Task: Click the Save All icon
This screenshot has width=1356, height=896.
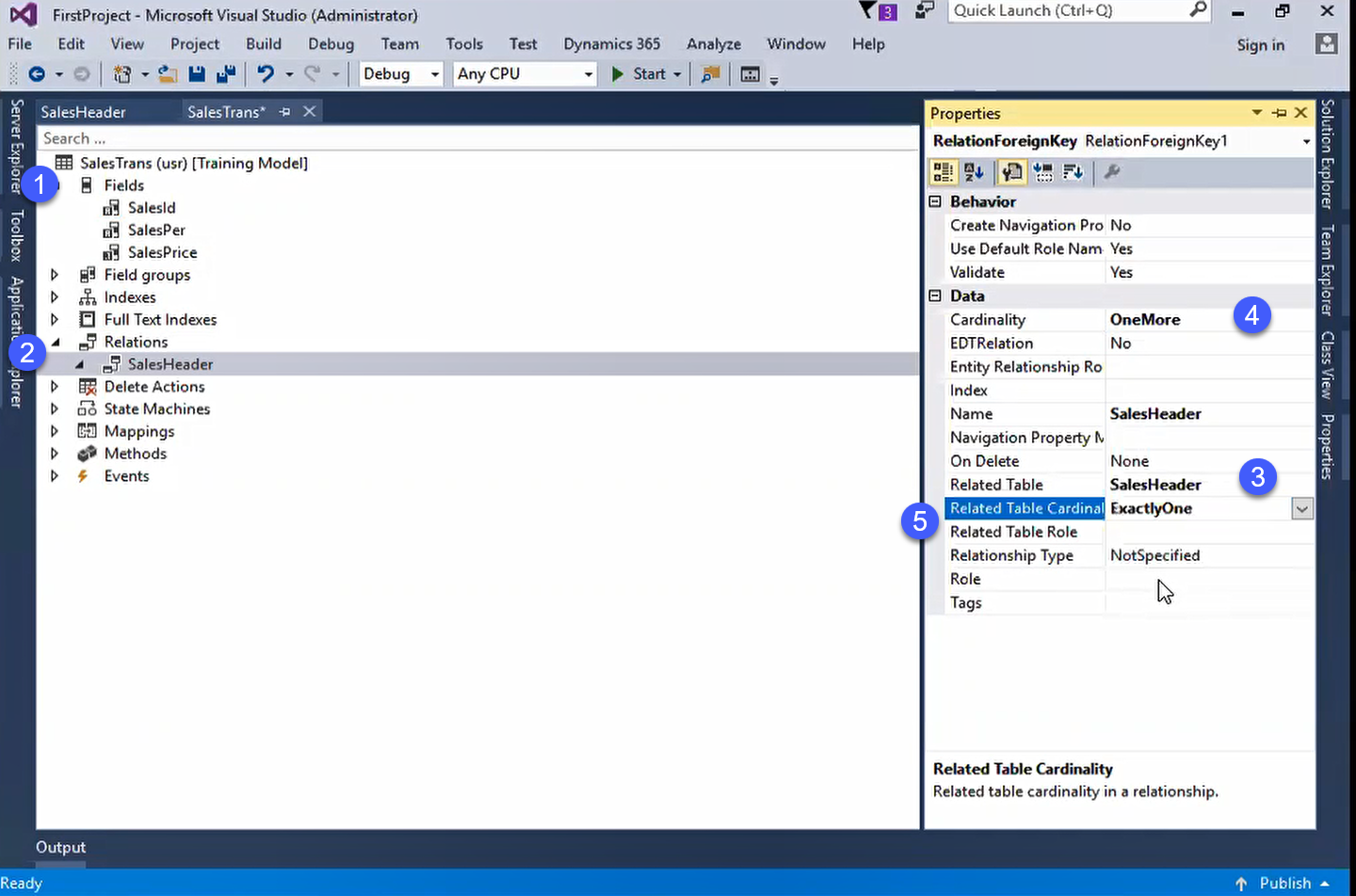Action: pos(226,73)
